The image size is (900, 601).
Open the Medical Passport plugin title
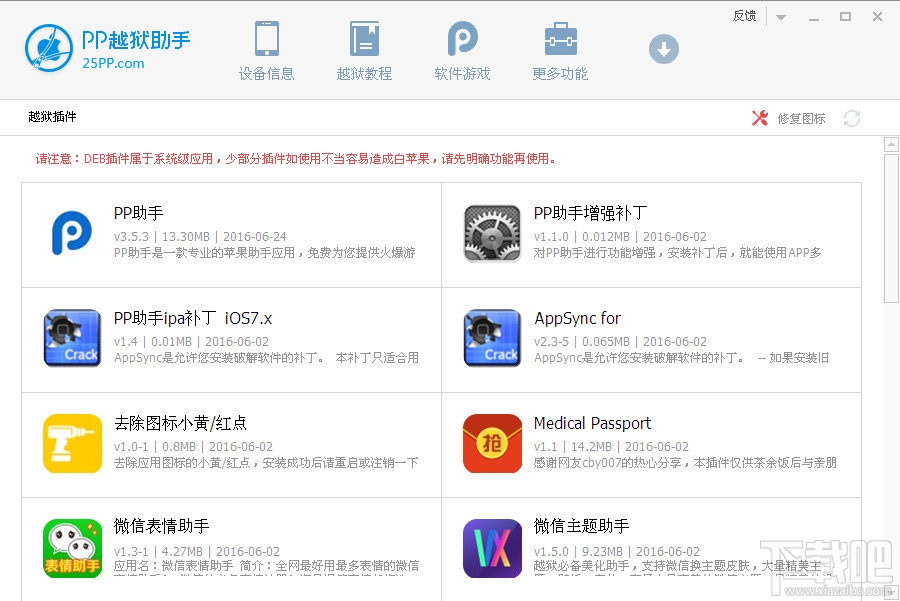click(x=592, y=423)
